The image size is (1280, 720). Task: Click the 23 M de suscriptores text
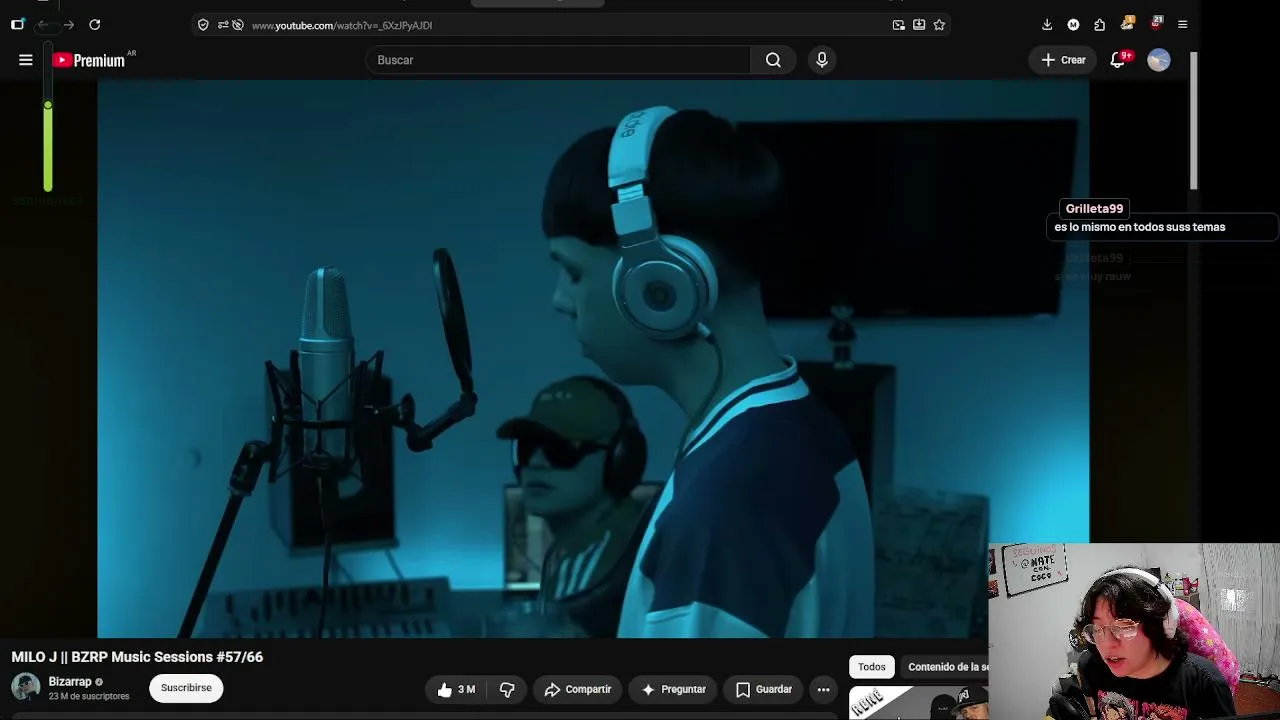pyautogui.click(x=89, y=696)
